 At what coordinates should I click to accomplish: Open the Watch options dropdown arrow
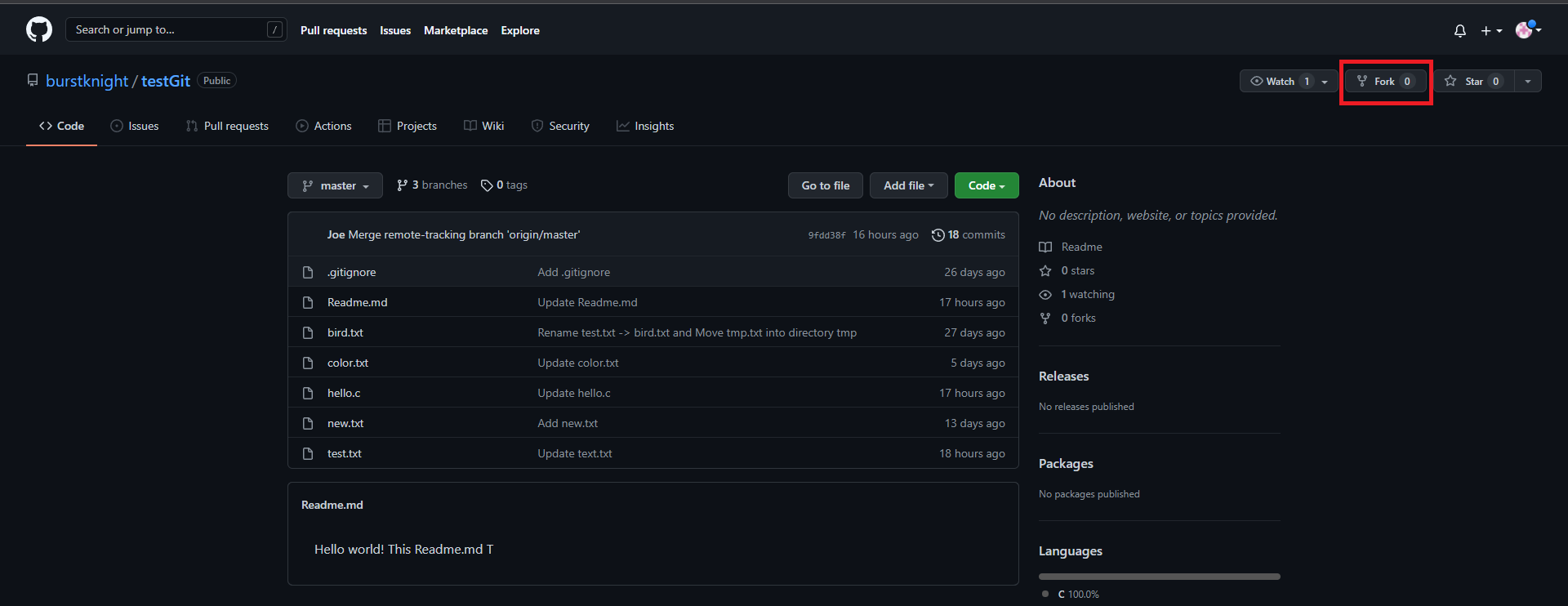[x=1325, y=81]
